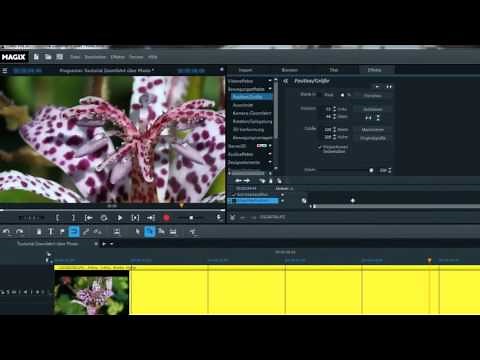Click the open project folder icon
Image resolution: width=480 pixels, height=360 pixels.
point(48,57)
